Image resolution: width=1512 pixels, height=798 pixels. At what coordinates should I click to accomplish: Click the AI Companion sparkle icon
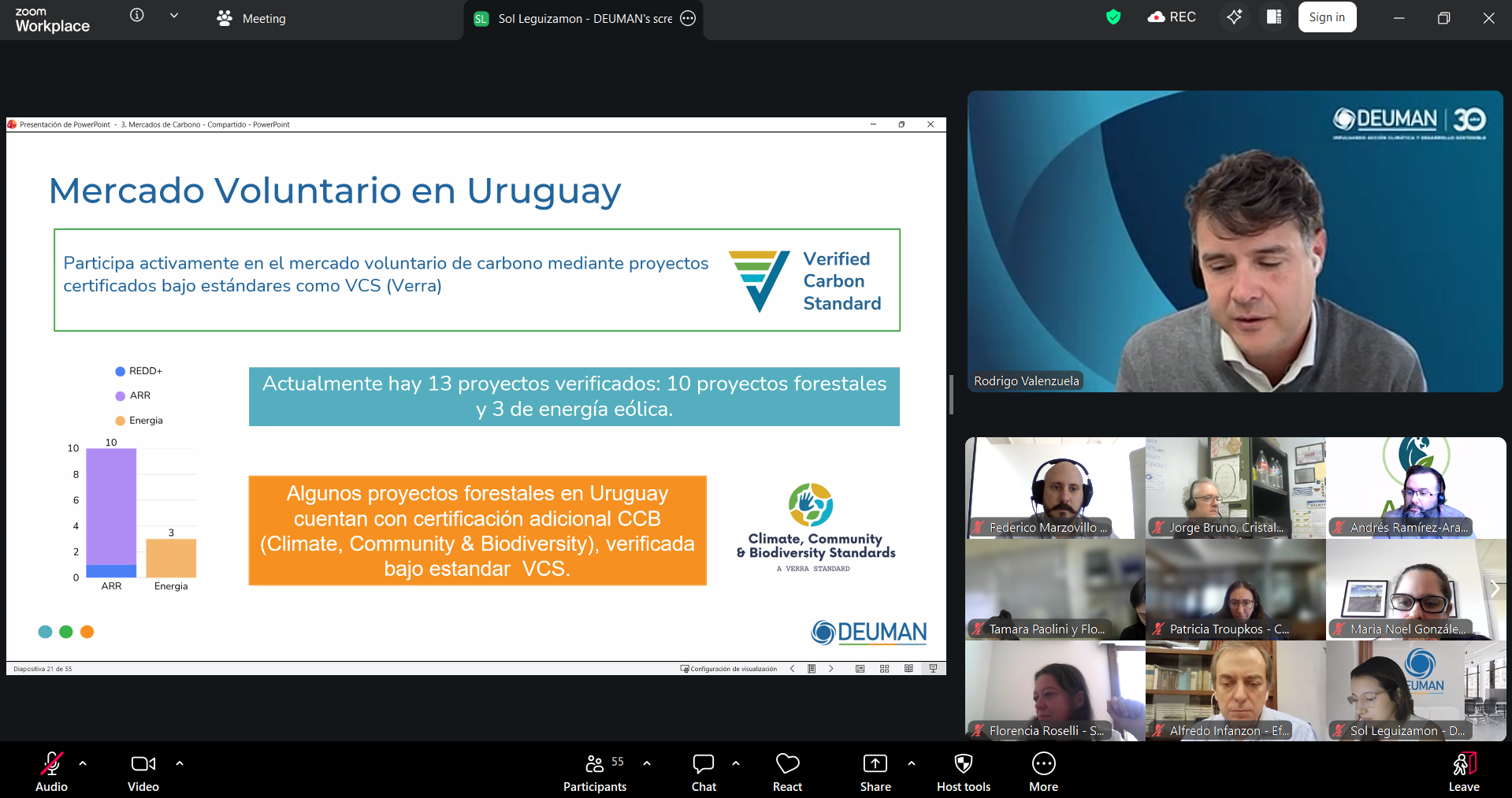pos(1234,17)
